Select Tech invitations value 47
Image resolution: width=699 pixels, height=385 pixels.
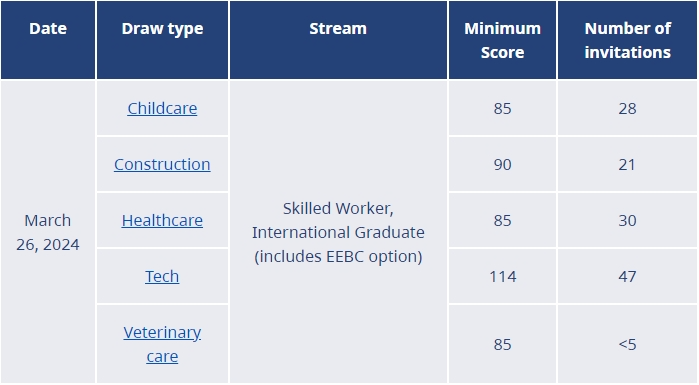(627, 276)
